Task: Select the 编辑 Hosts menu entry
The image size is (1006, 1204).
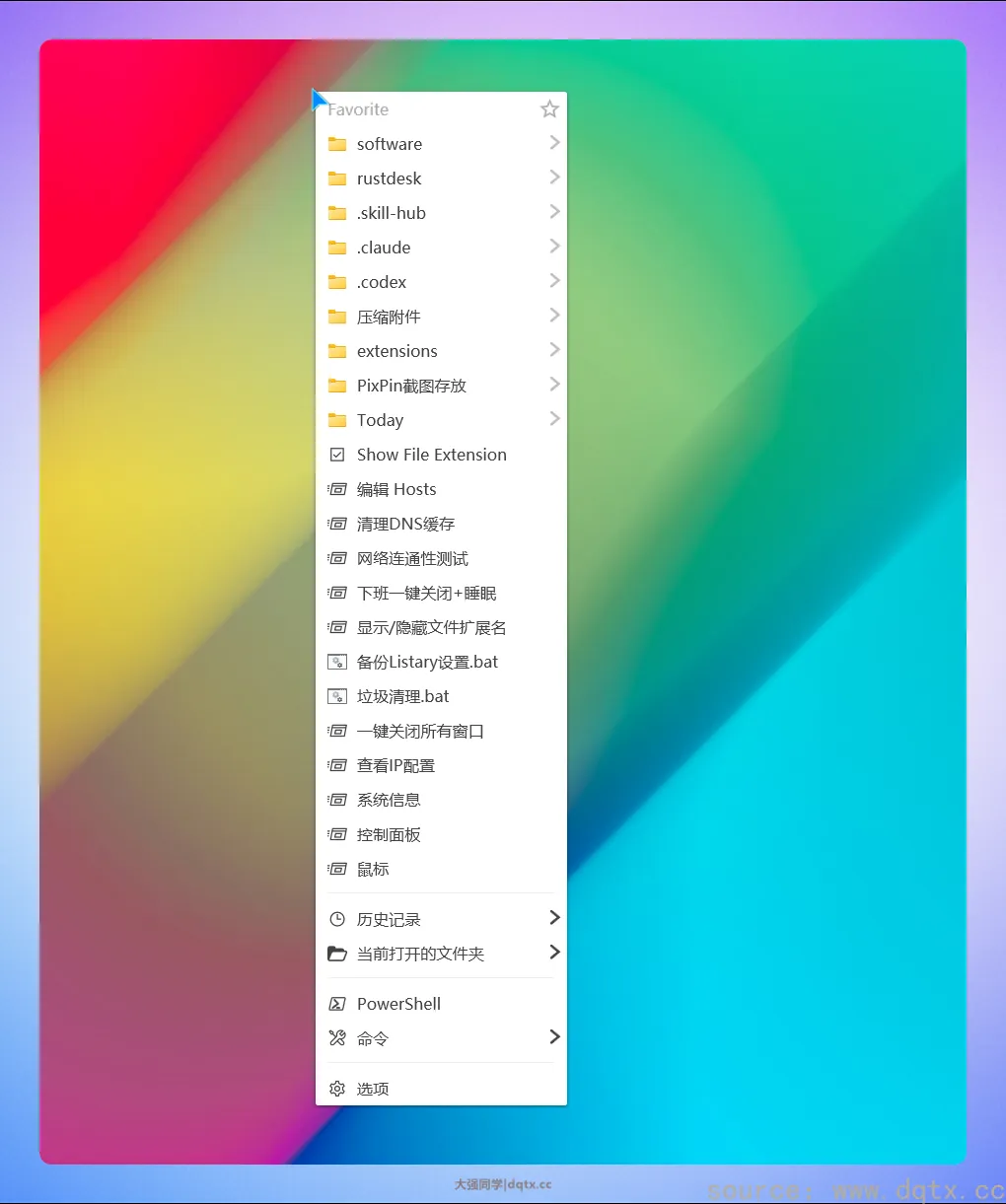Action: (x=396, y=489)
